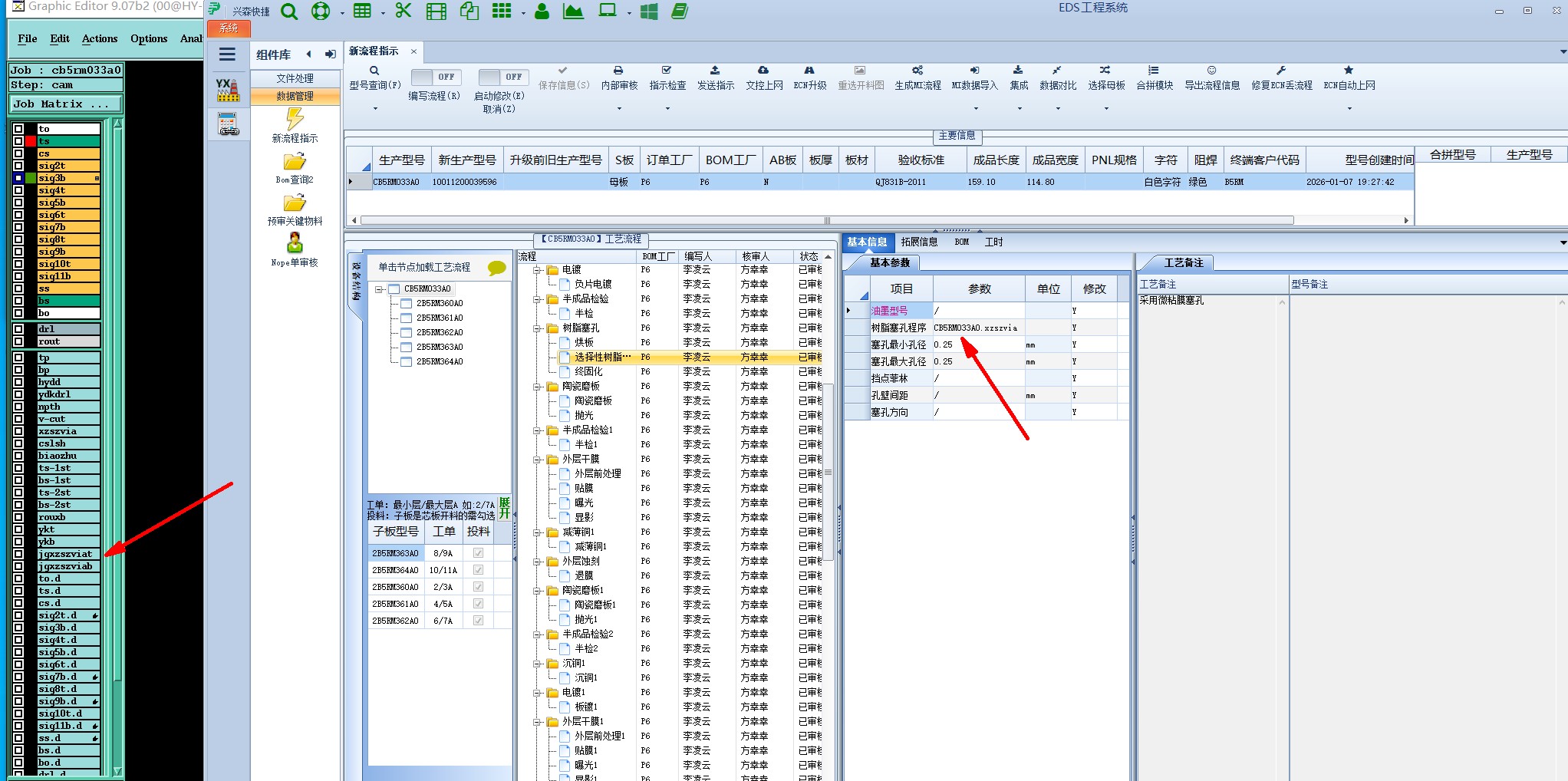Click the green notebook icon in quick toolbar

click(x=680, y=11)
